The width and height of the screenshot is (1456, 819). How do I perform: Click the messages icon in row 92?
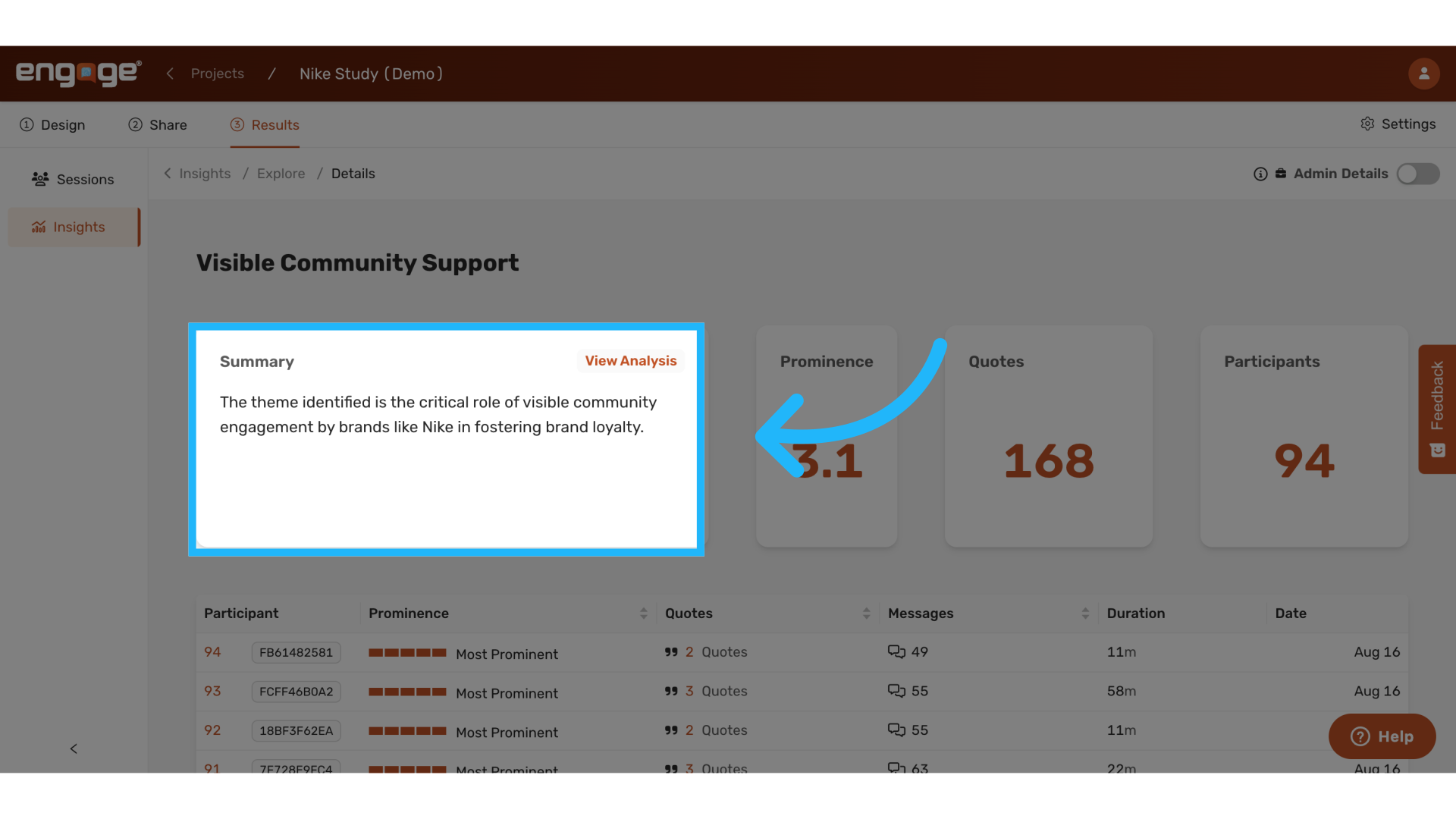tap(896, 730)
